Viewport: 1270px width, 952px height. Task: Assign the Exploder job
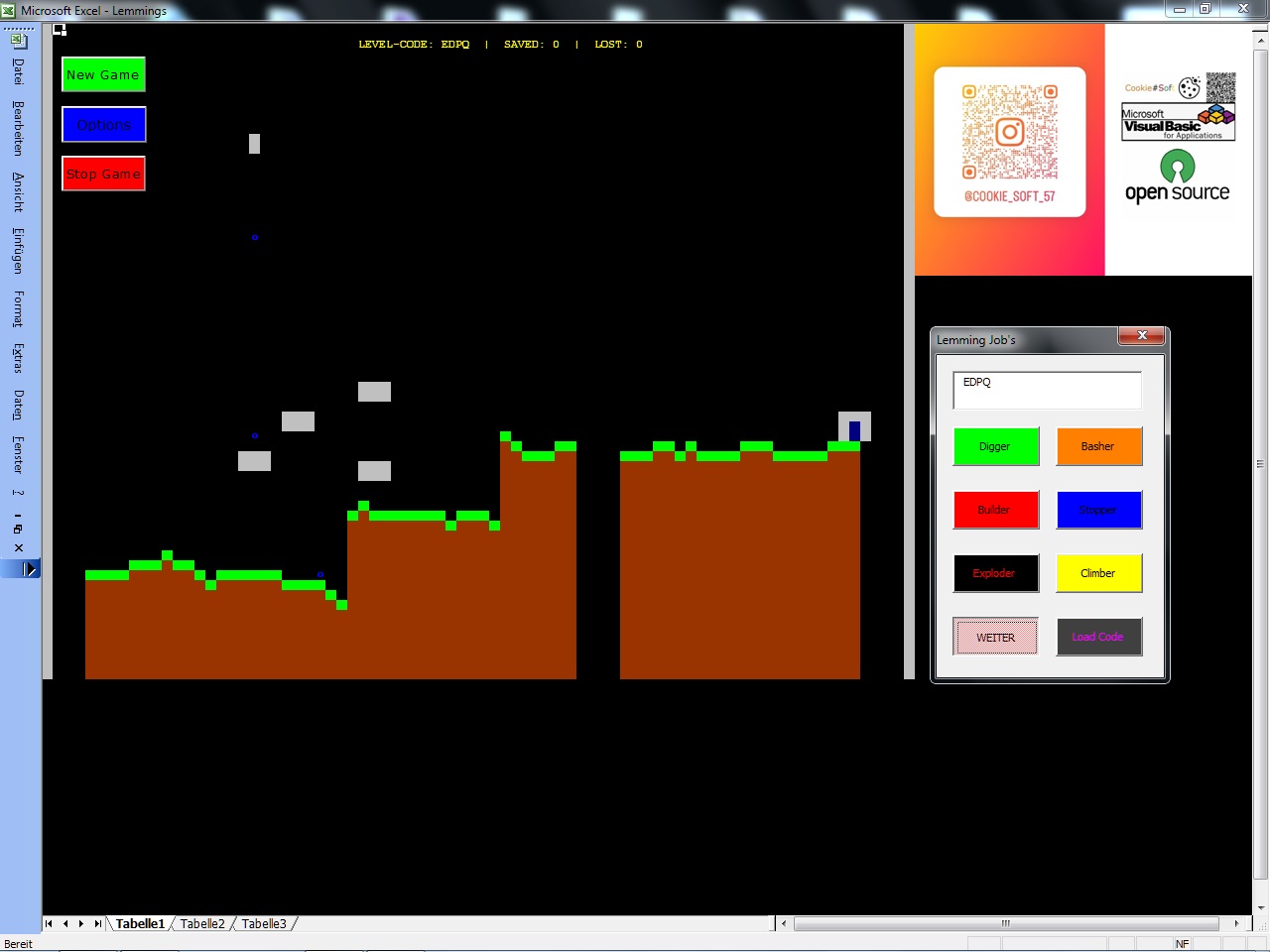click(x=996, y=573)
